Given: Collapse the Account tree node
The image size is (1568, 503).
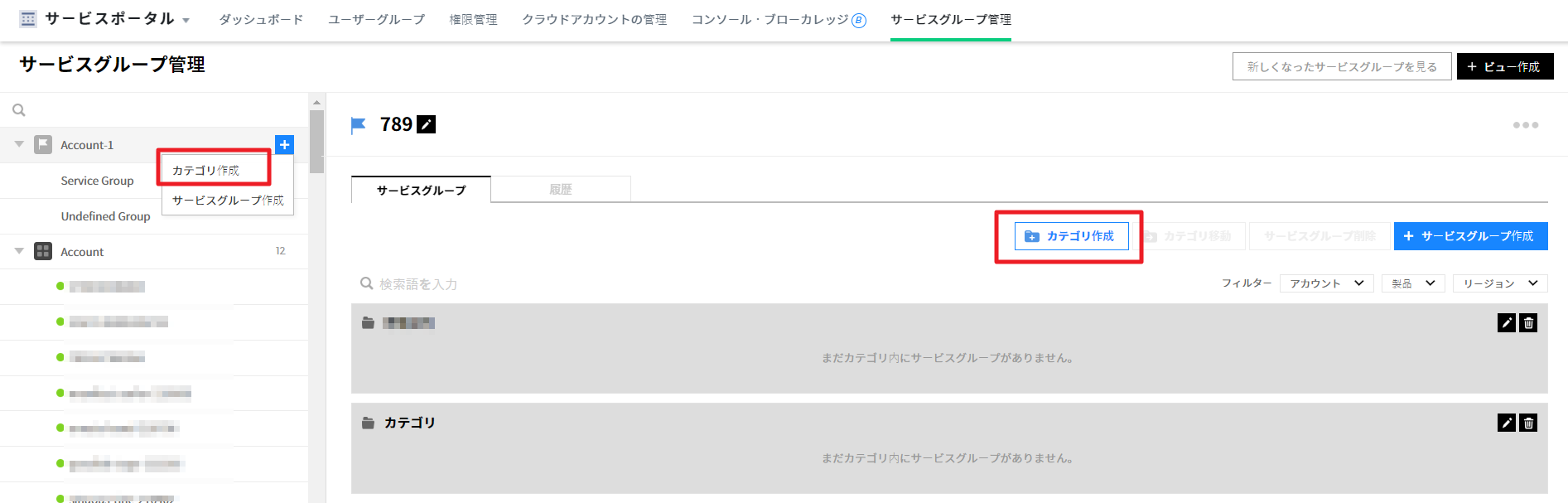Looking at the screenshot, I should pos(19,251).
